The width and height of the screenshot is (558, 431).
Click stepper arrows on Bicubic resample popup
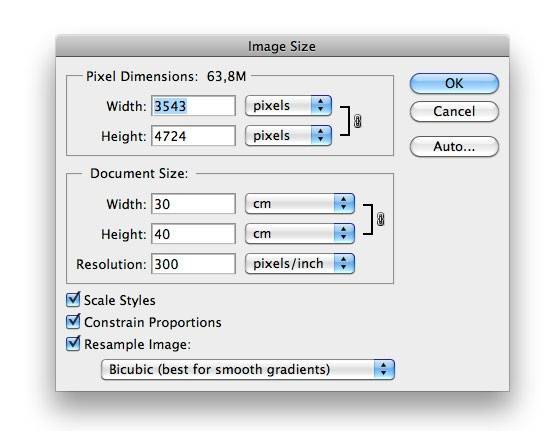click(384, 369)
